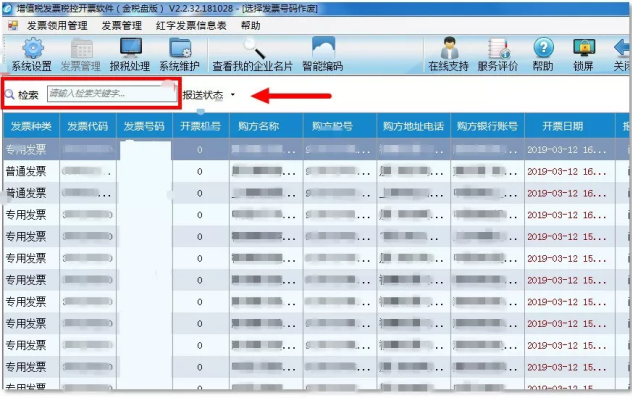Open 帮助 question mark icon

(543, 48)
